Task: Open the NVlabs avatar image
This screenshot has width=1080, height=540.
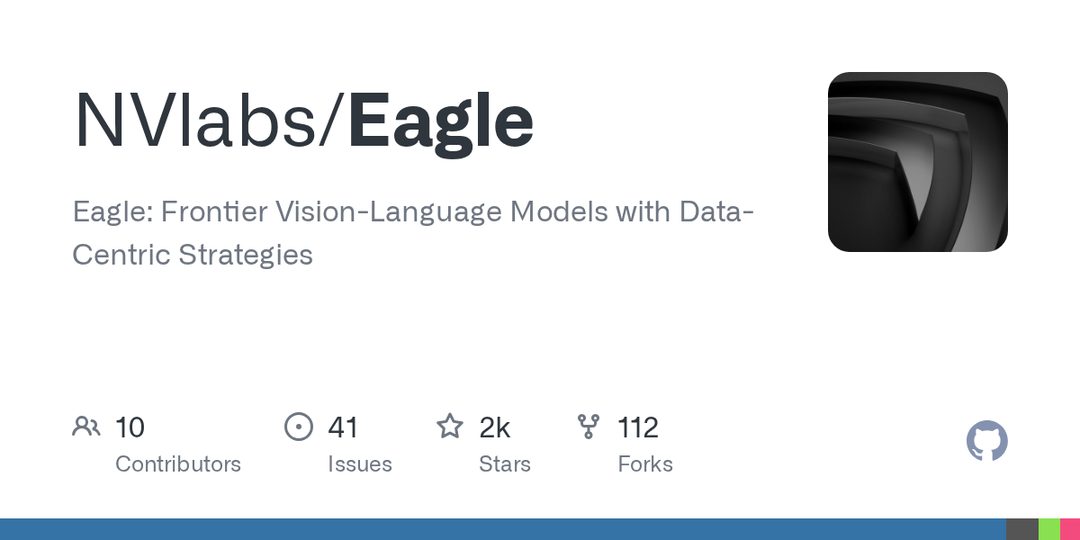Action: [917, 162]
